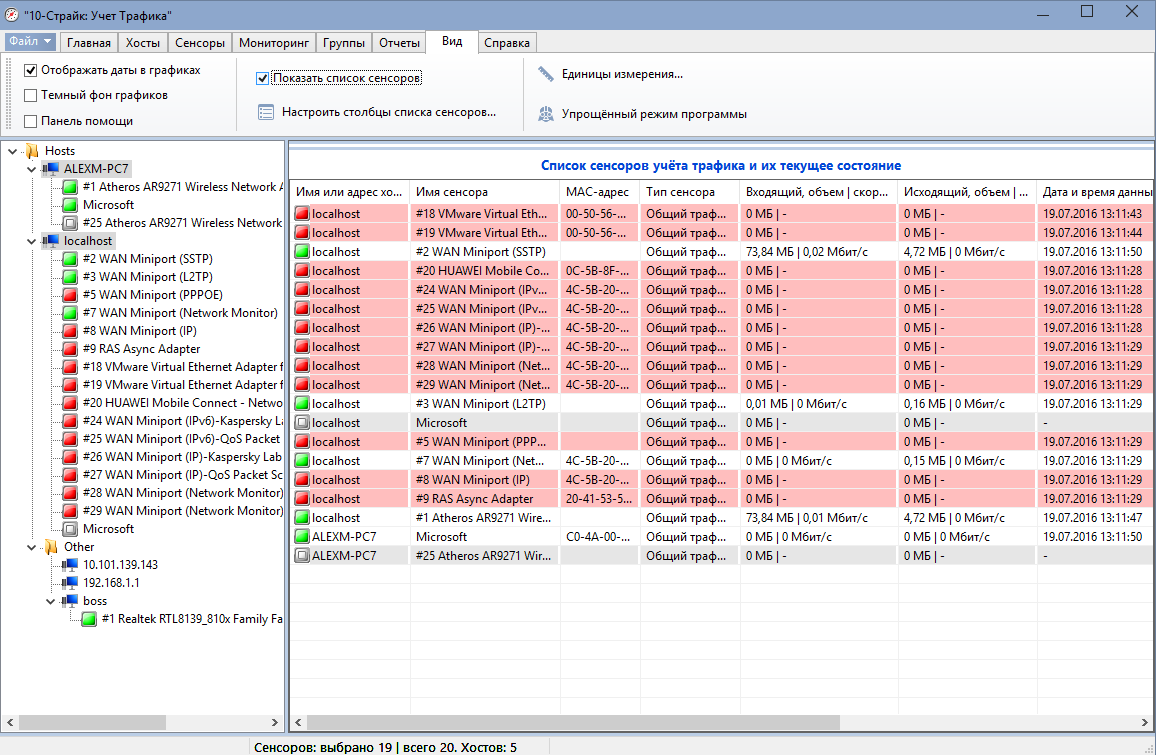1156x755 pixels.
Task: Open the Отчеты tab
Action: 399,43
